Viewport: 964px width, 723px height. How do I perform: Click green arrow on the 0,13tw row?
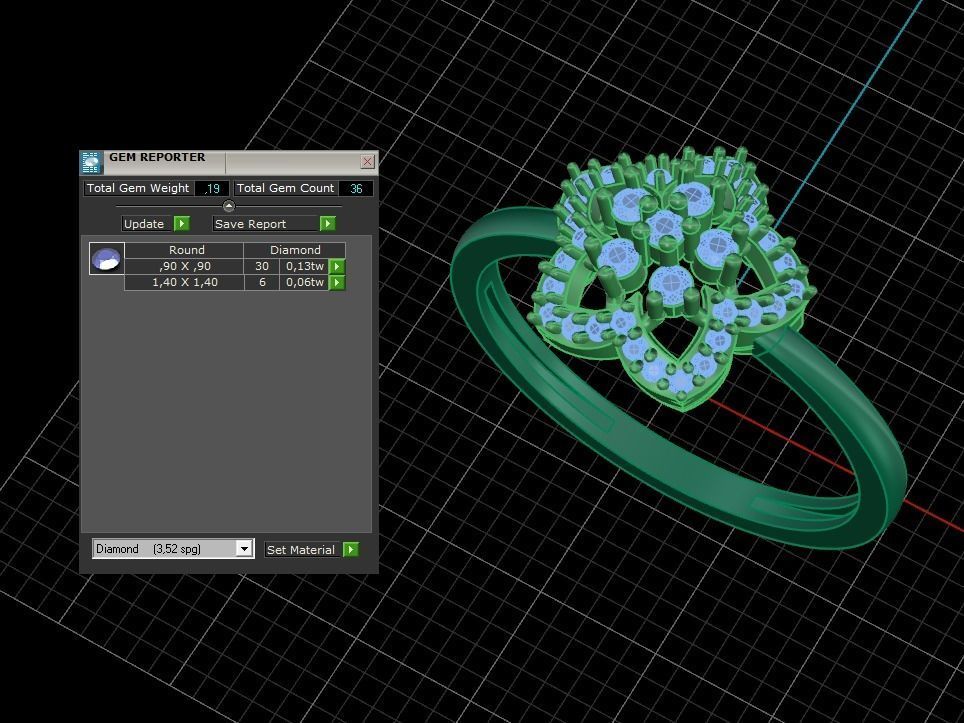click(x=337, y=266)
